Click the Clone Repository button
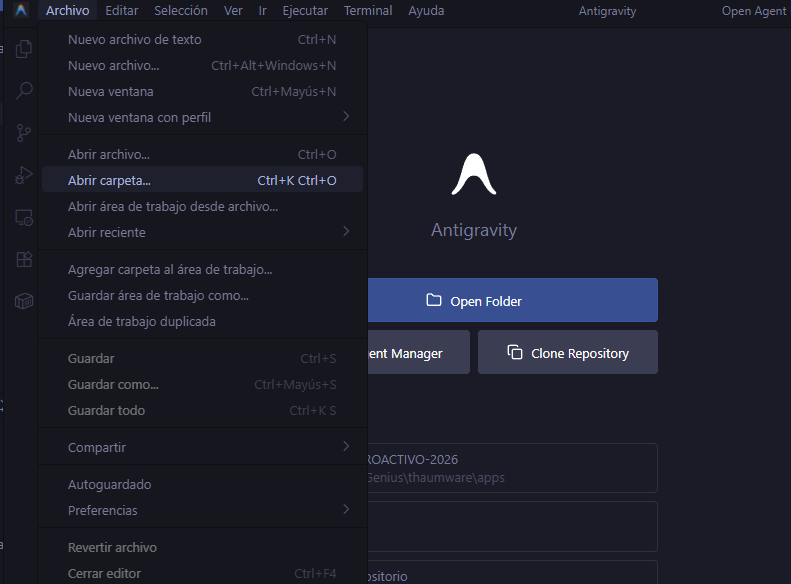791x584 pixels. point(567,353)
